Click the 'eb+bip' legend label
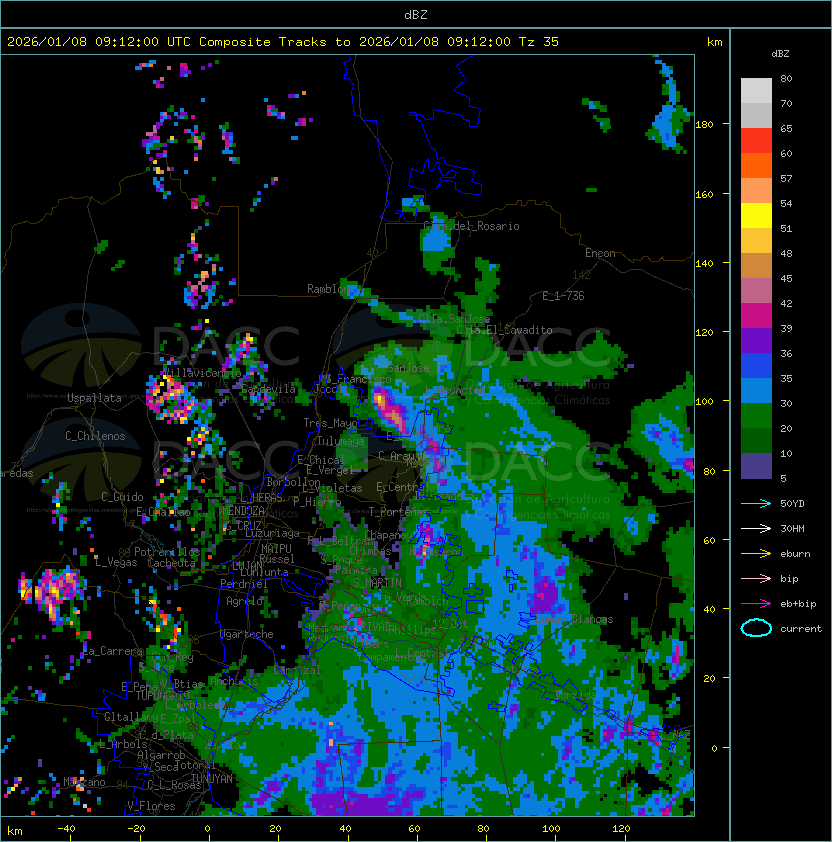 [798, 604]
